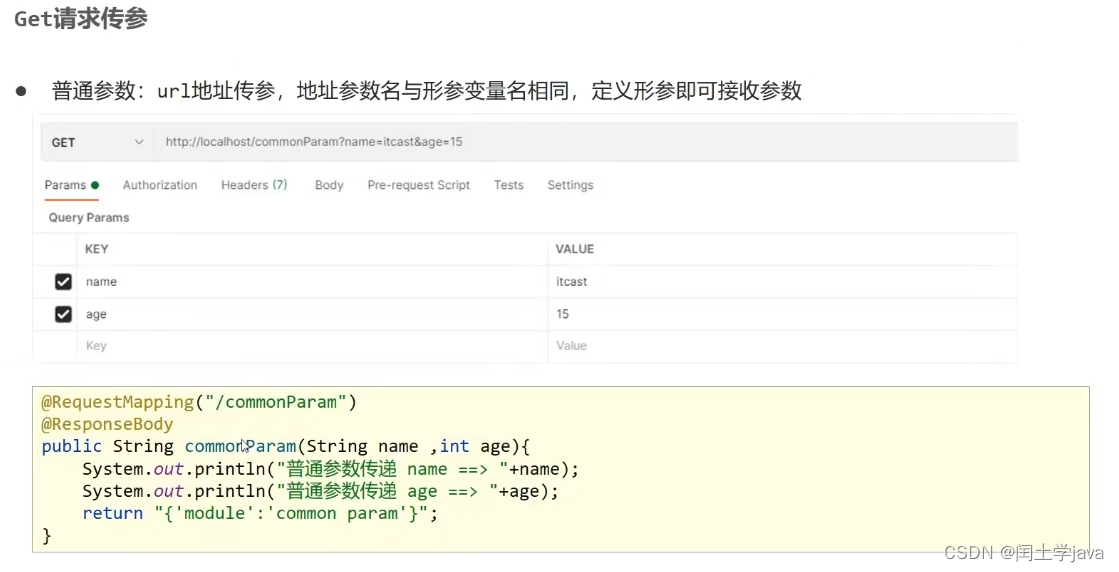Click the empty Value placeholder field
Viewport: 1119px width, 572px height.
(x=783, y=346)
